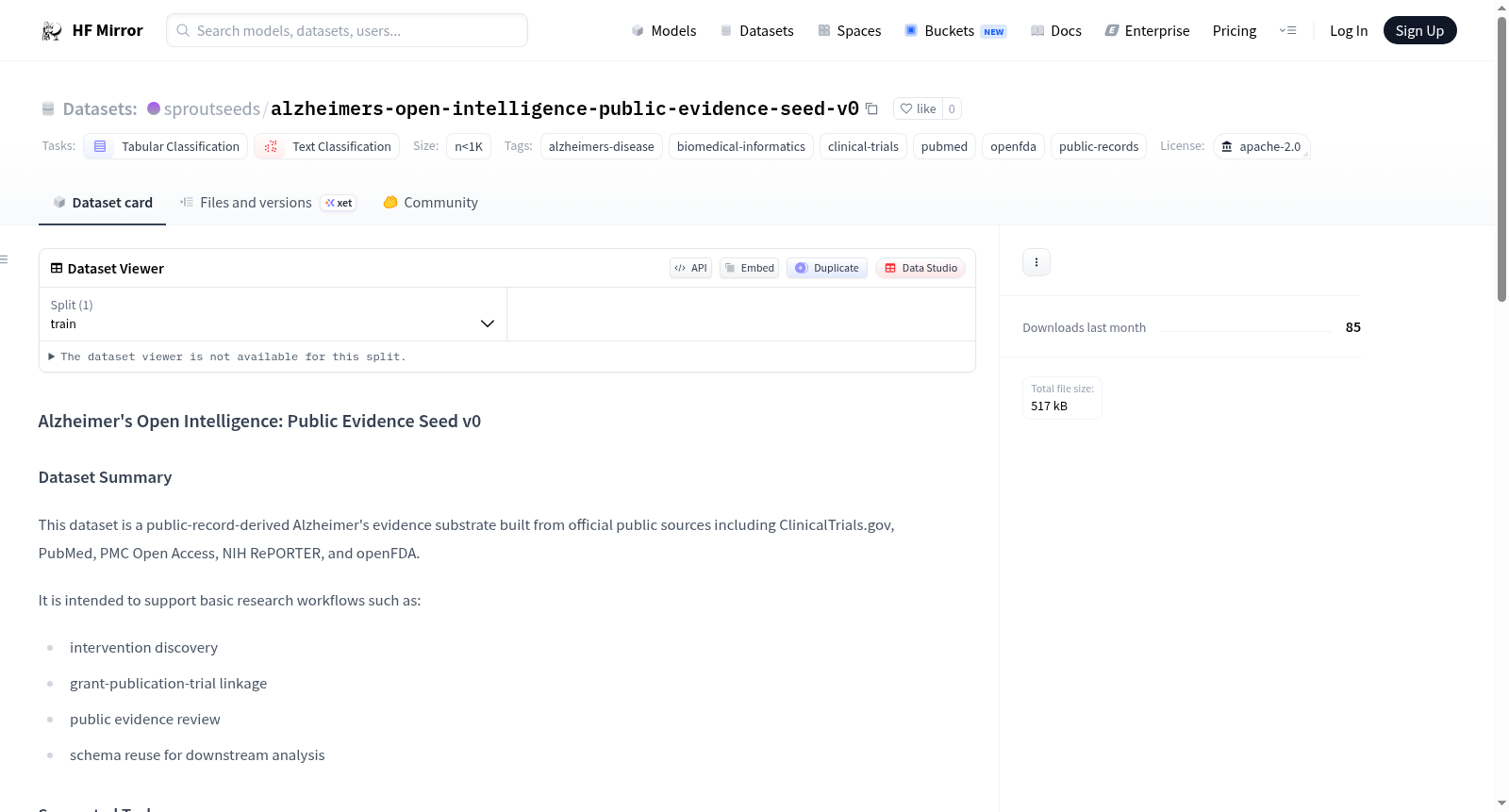
Task: Click the openfda tag
Action: (x=1013, y=146)
